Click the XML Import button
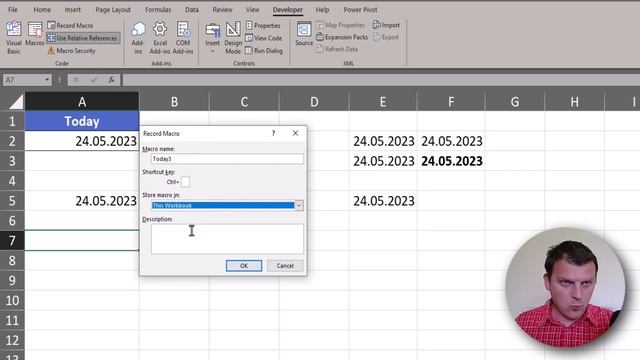640x360 pixels. (x=386, y=25)
